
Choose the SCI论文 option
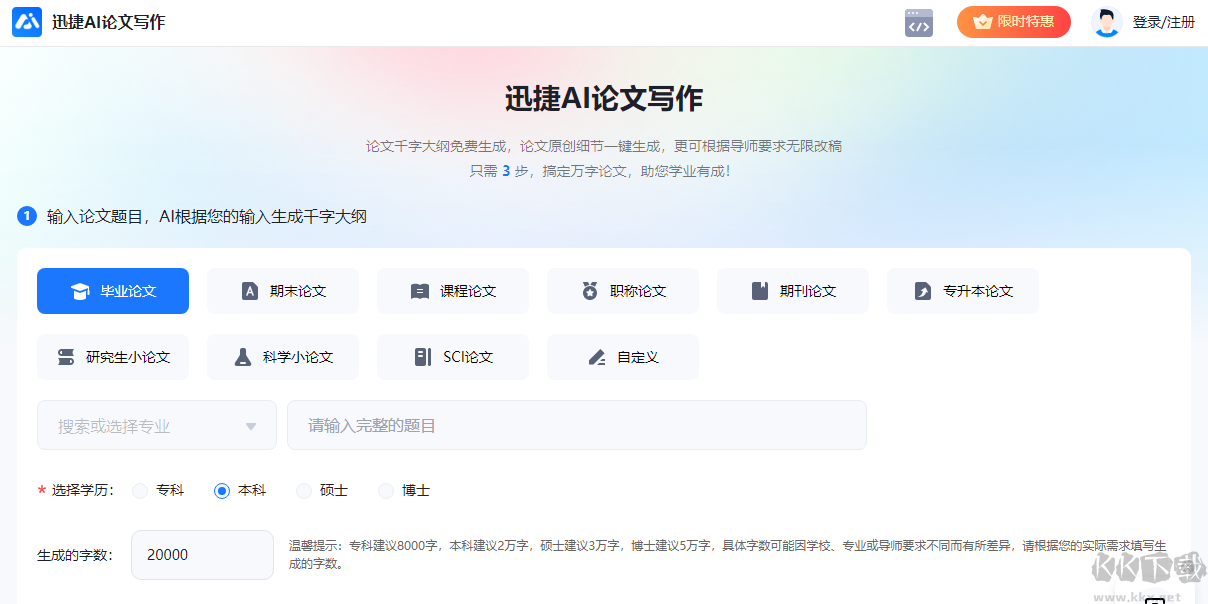[x=453, y=357]
